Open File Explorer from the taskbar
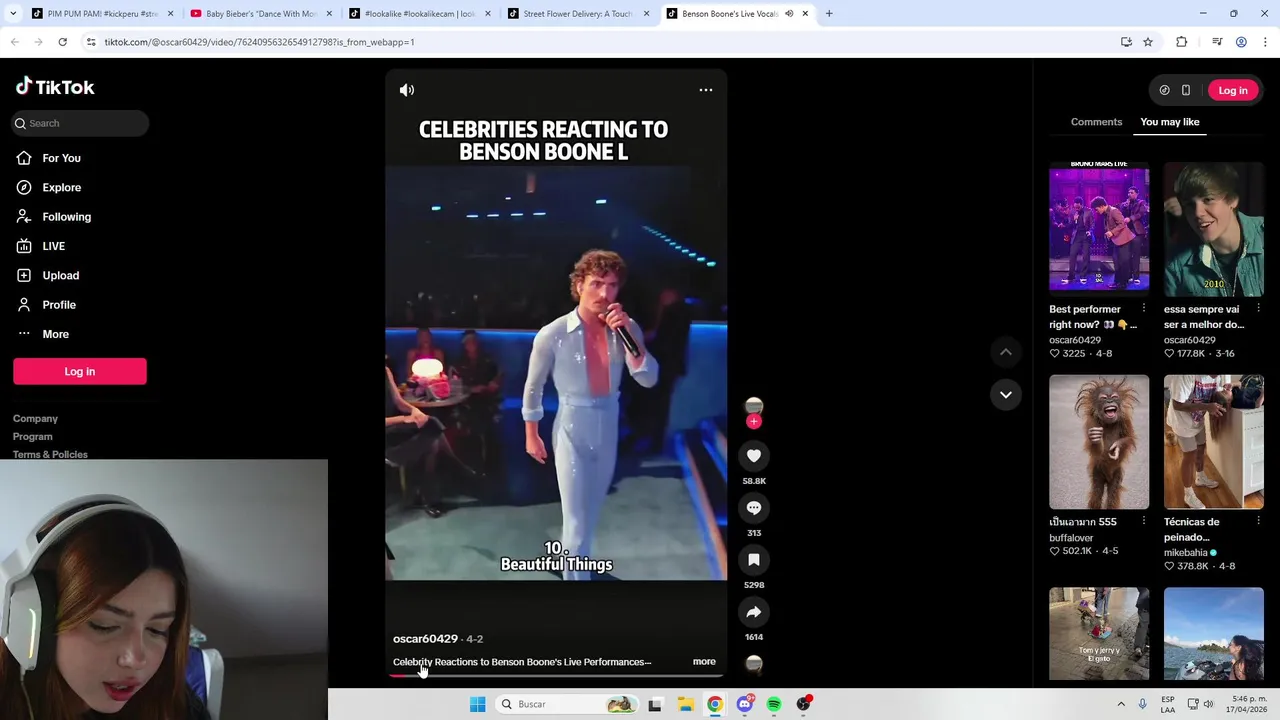Viewport: 1280px width, 720px height. tap(685, 704)
